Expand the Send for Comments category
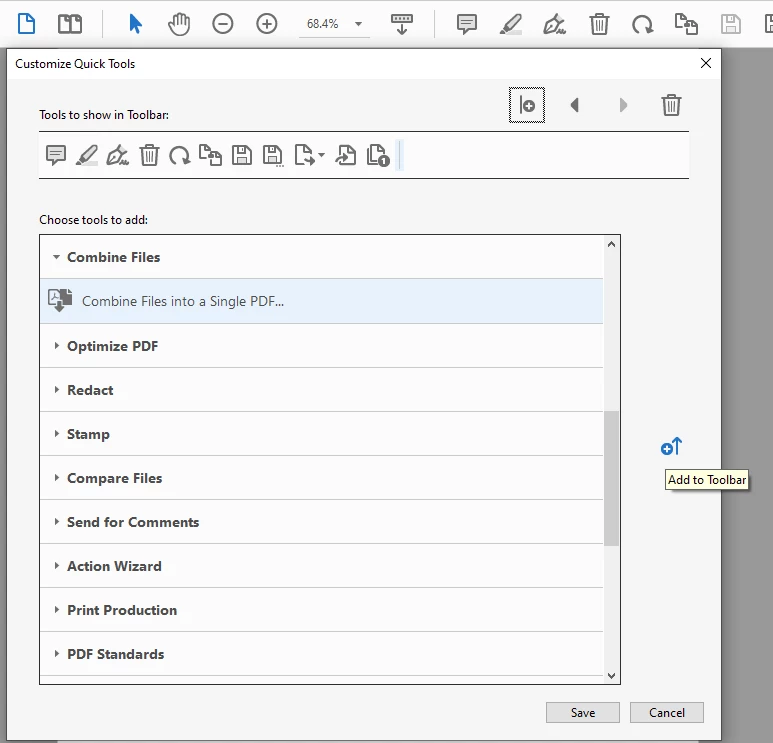The image size is (773, 743). 57,522
